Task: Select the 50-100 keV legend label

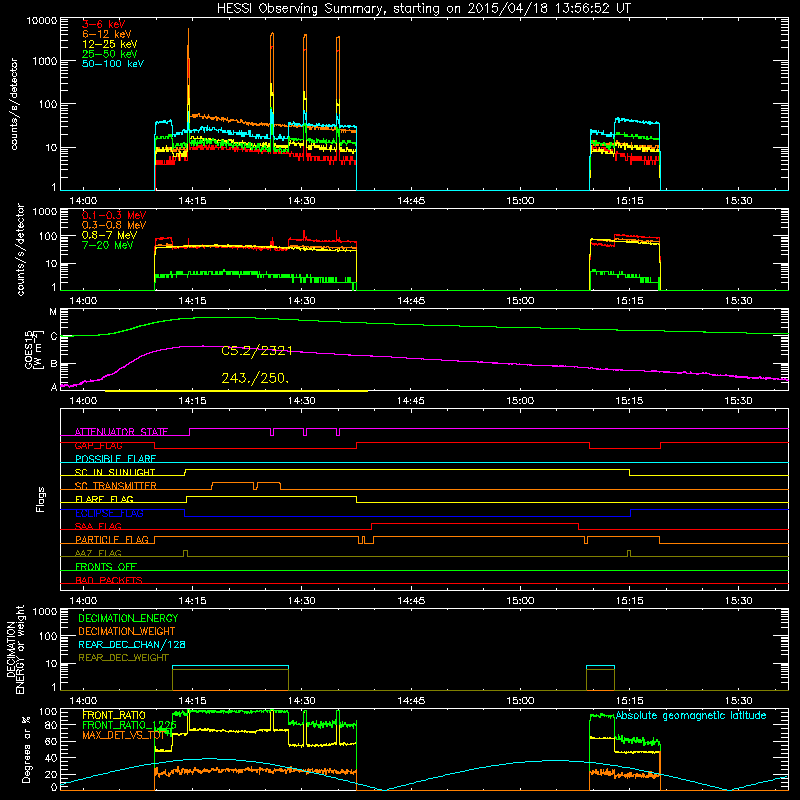Action: 113,64
